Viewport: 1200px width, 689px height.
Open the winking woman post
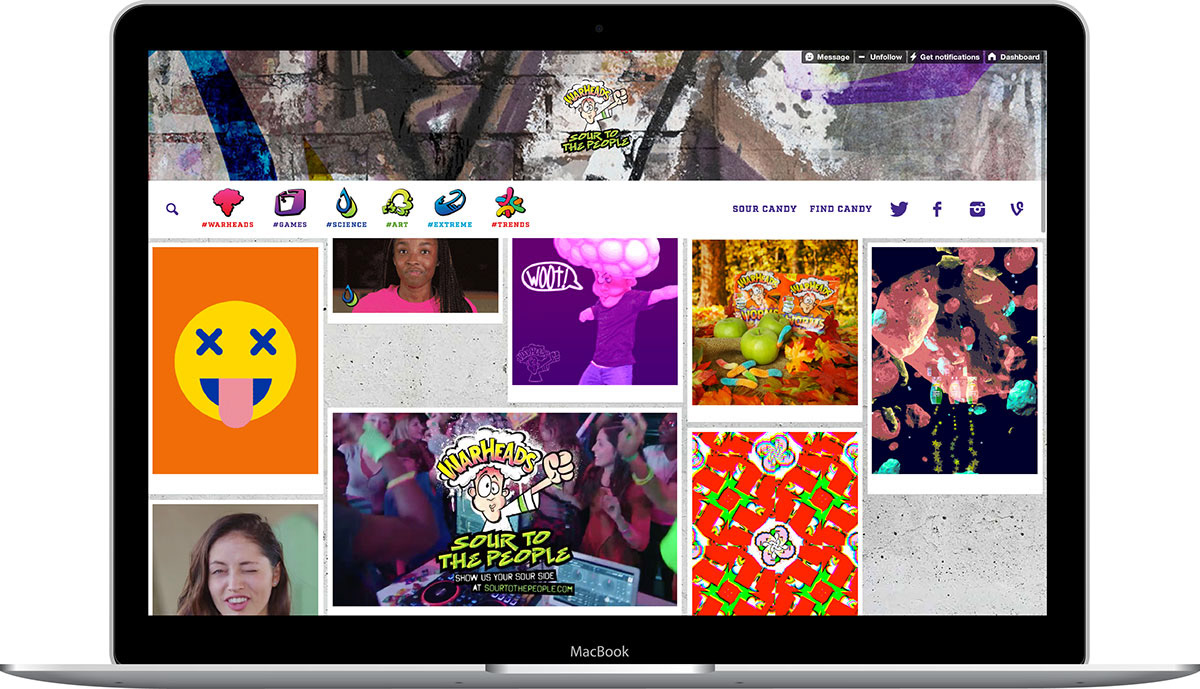coord(235,559)
